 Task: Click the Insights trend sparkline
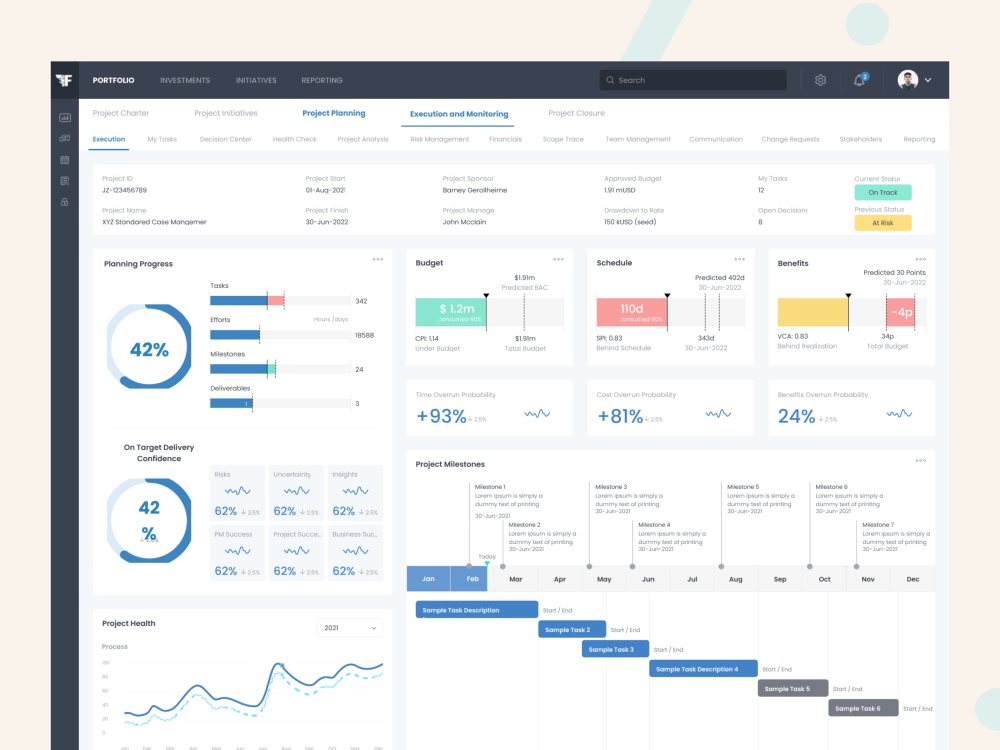(355, 491)
